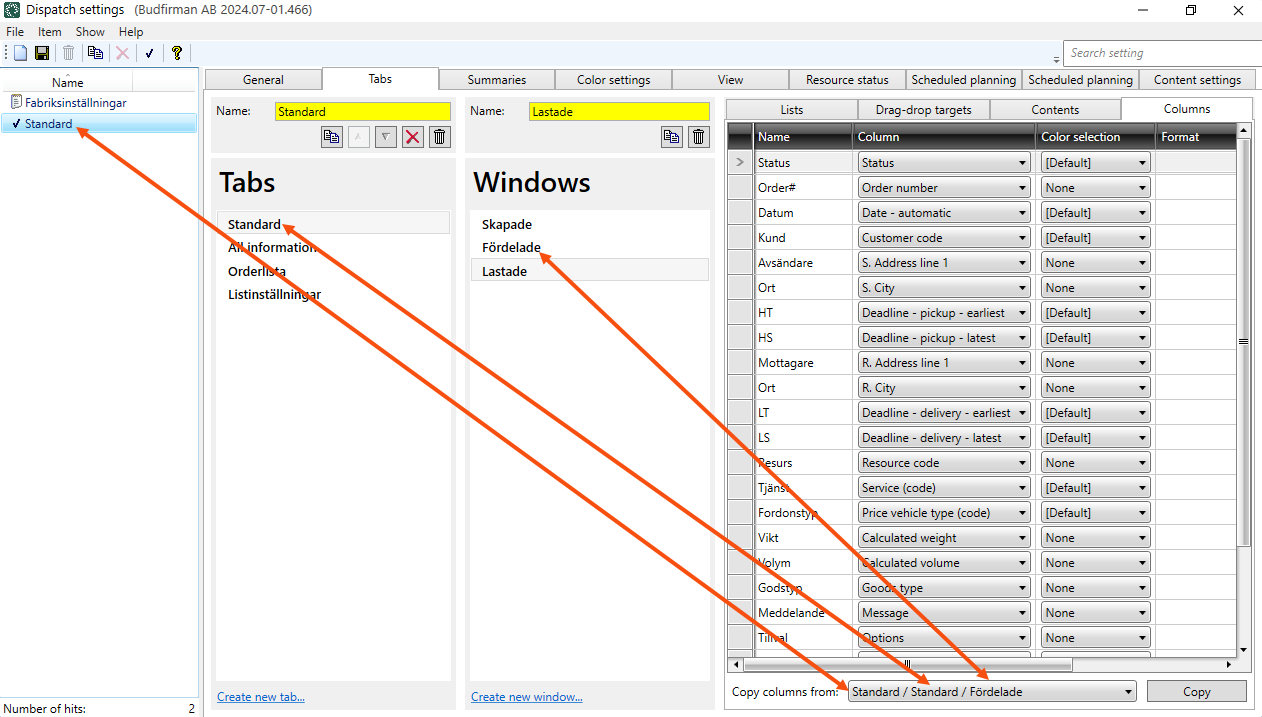Screen dimensions: 1262x717
Task: Open help via the question mark icon
Action: (x=177, y=53)
